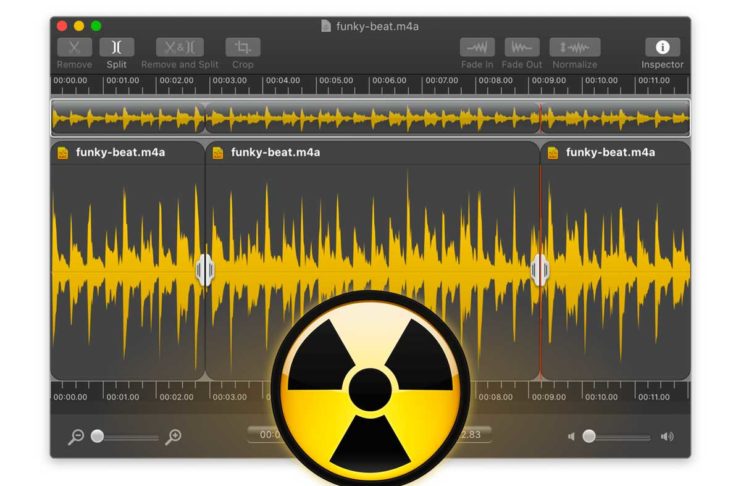741x486 pixels.
Task: Click the file icon of the last funky-beat.m4a segment
Action: [553, 153]
